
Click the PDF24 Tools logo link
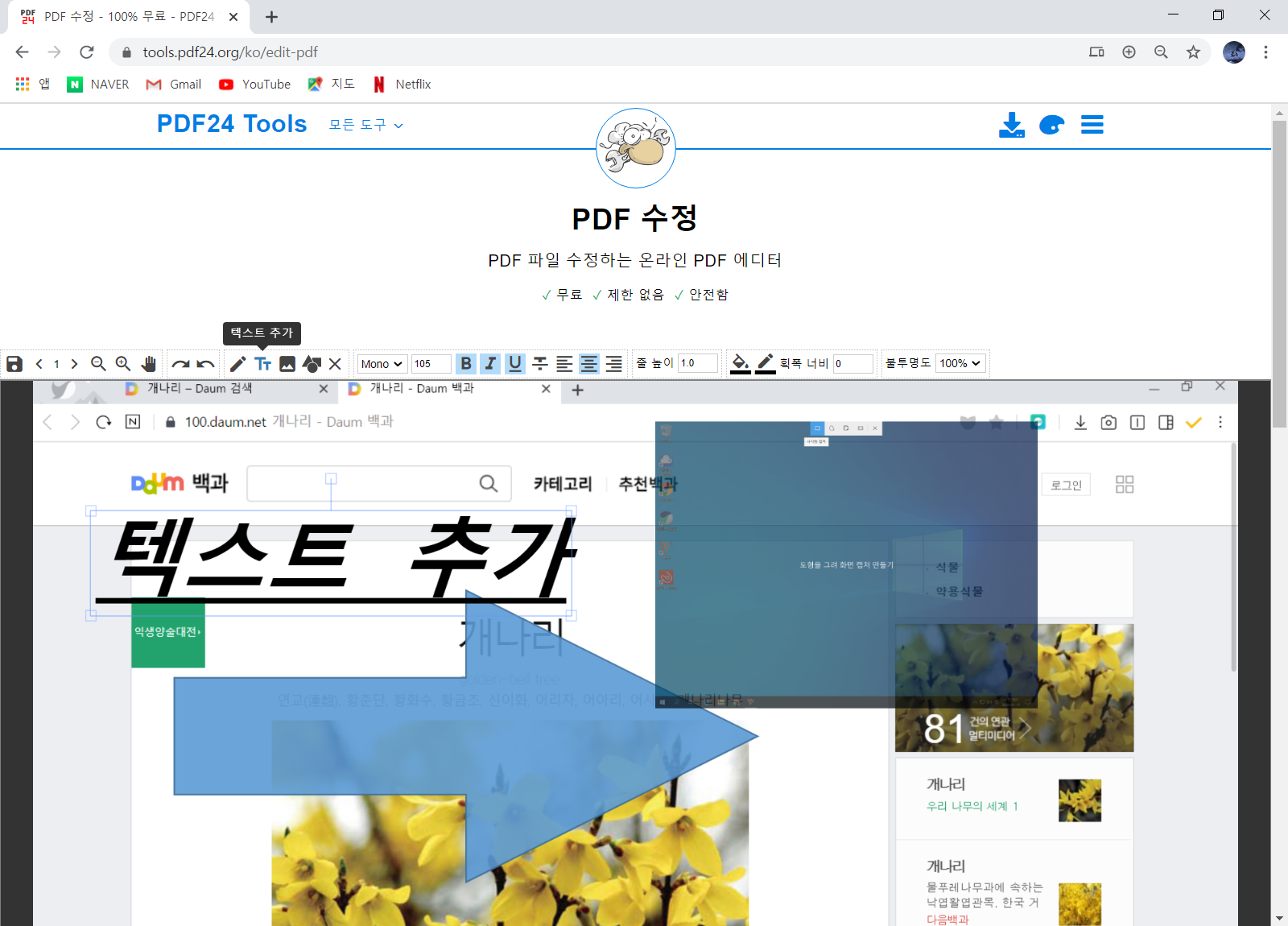click(232, 124)
